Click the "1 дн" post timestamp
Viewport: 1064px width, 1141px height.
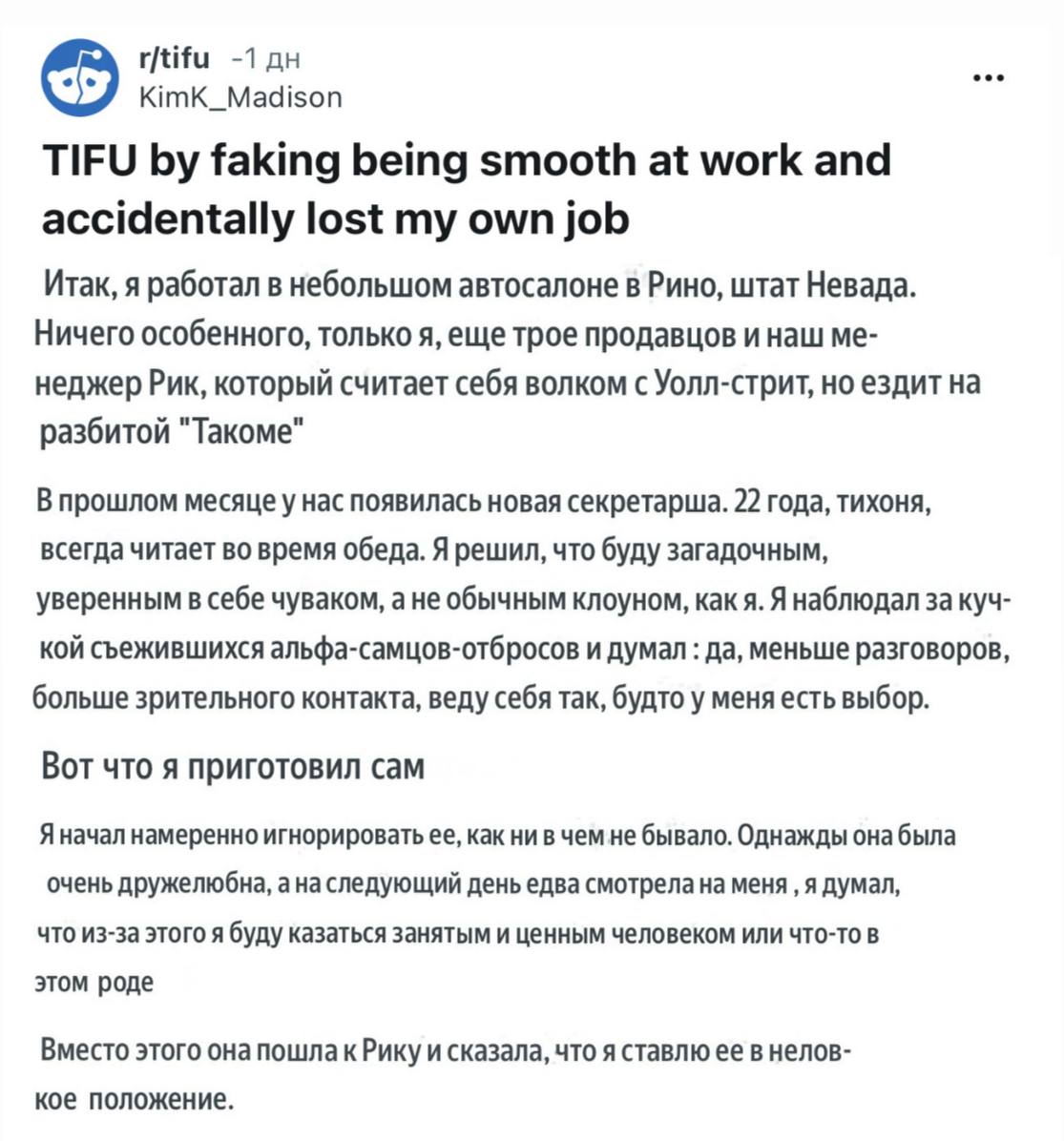269,59
